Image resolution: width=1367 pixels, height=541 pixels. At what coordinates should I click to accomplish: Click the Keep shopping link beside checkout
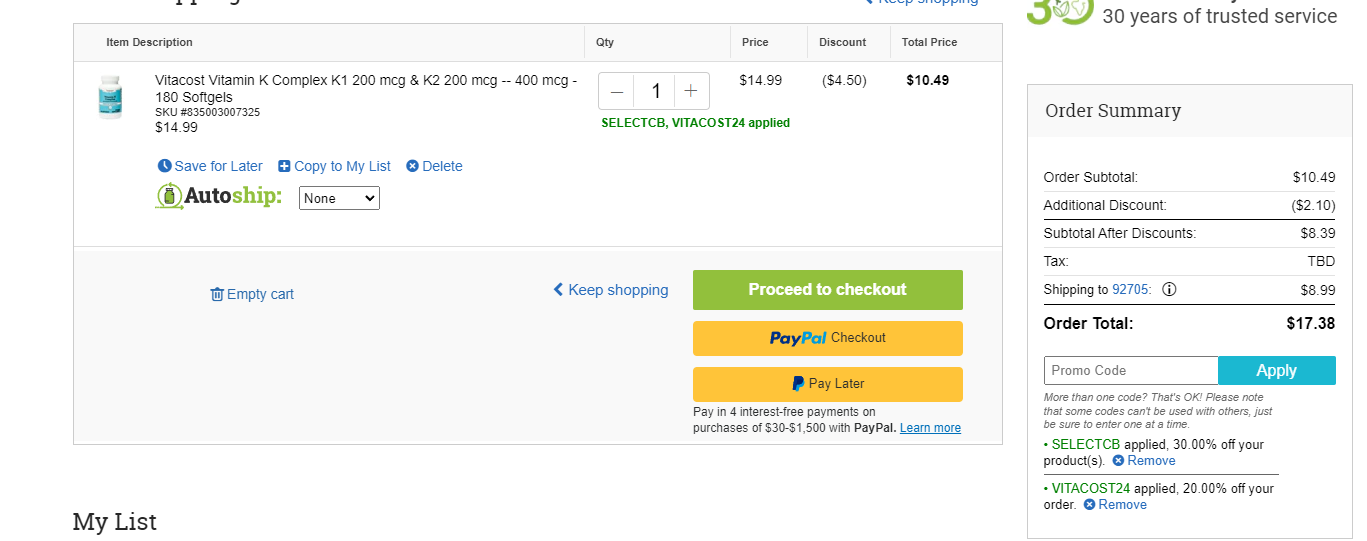click(x=611, y=290)
